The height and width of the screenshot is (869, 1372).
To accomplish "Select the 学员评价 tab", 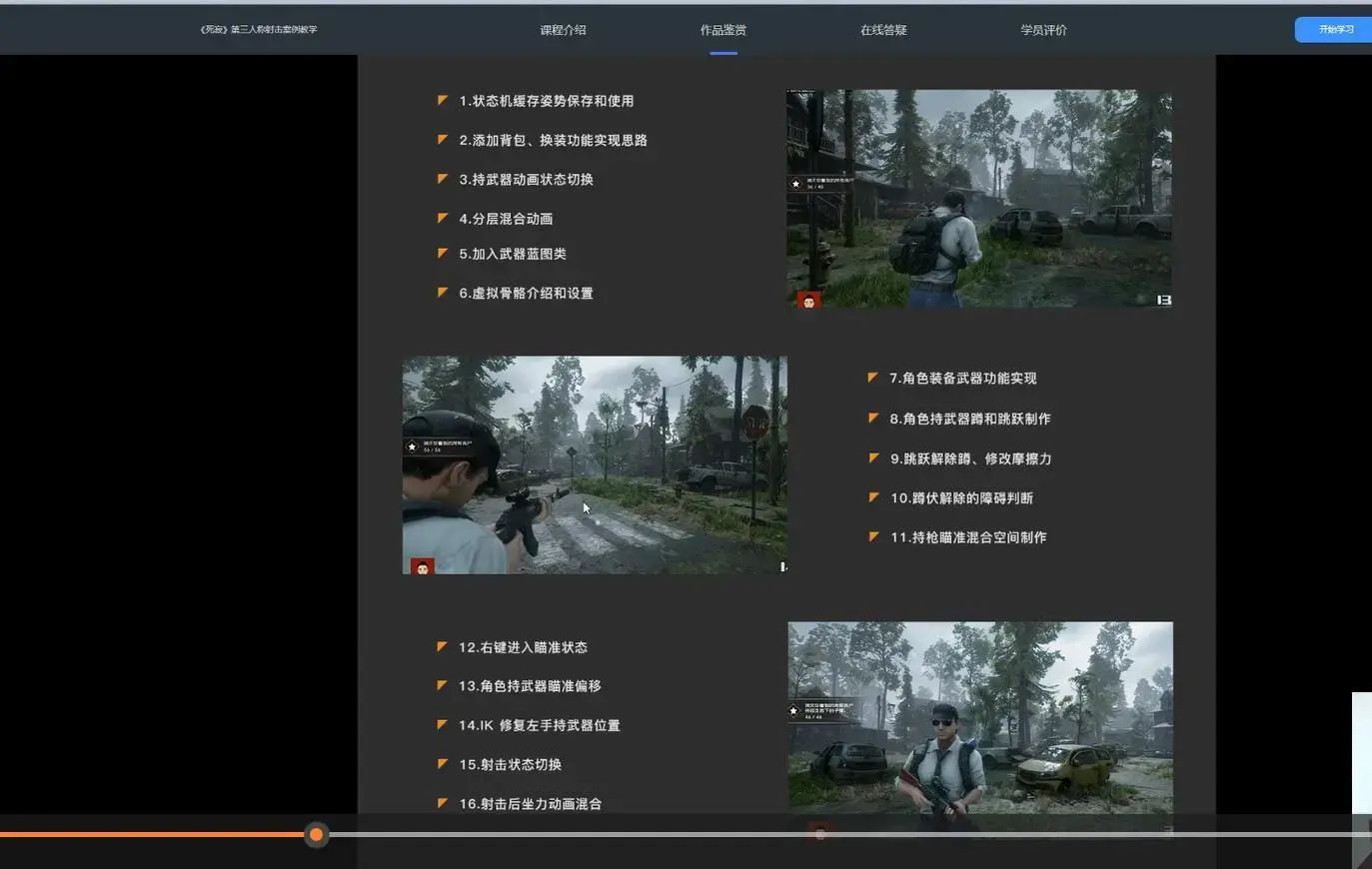I will (1043, 30).
